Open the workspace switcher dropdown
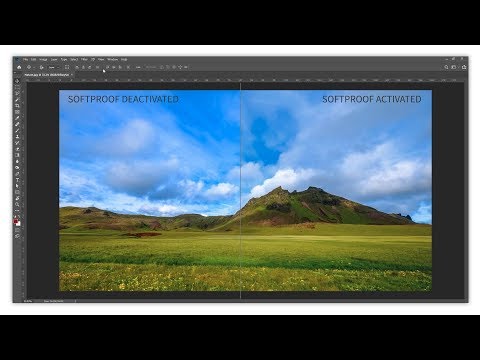Viewport: 480px width, 360px height. (x=454, y=67)
